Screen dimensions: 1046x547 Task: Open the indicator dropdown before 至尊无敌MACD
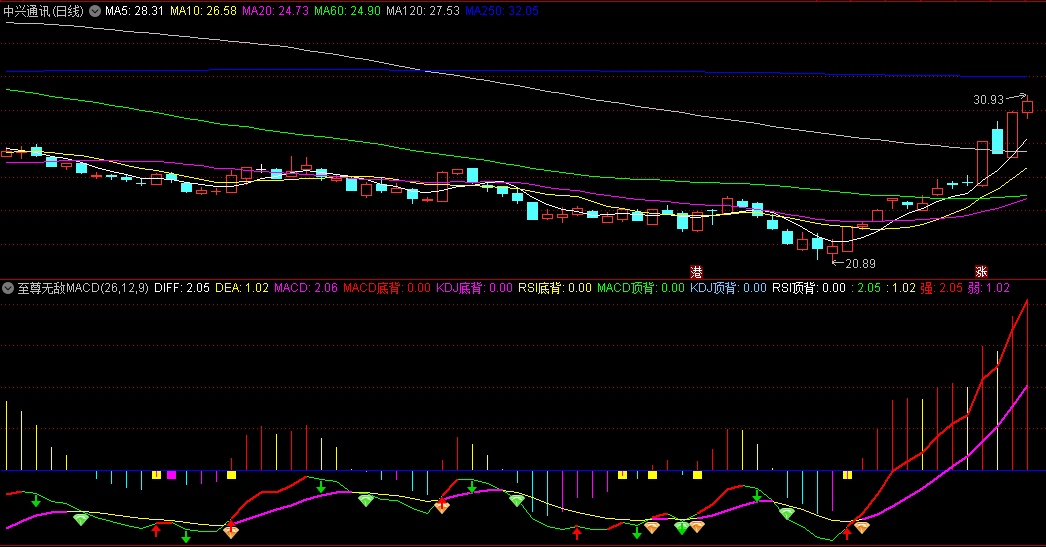[x=8, y=288]
